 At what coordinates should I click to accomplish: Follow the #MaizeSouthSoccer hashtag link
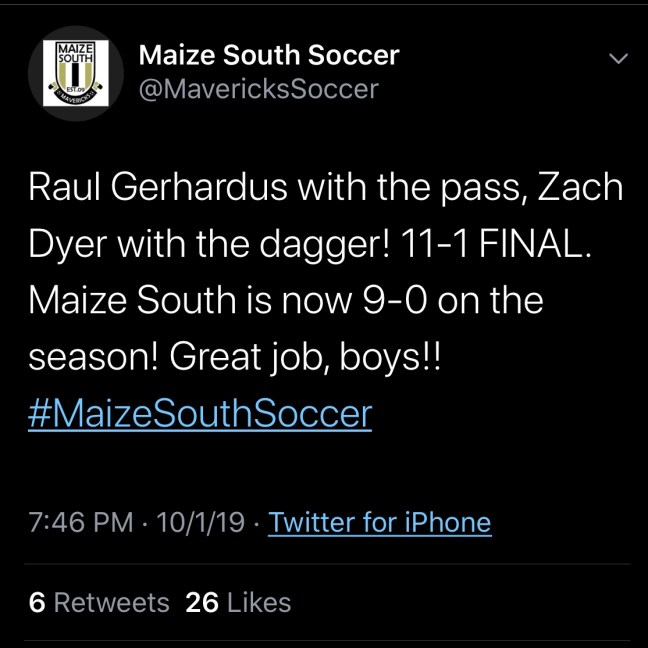point(200,414)
